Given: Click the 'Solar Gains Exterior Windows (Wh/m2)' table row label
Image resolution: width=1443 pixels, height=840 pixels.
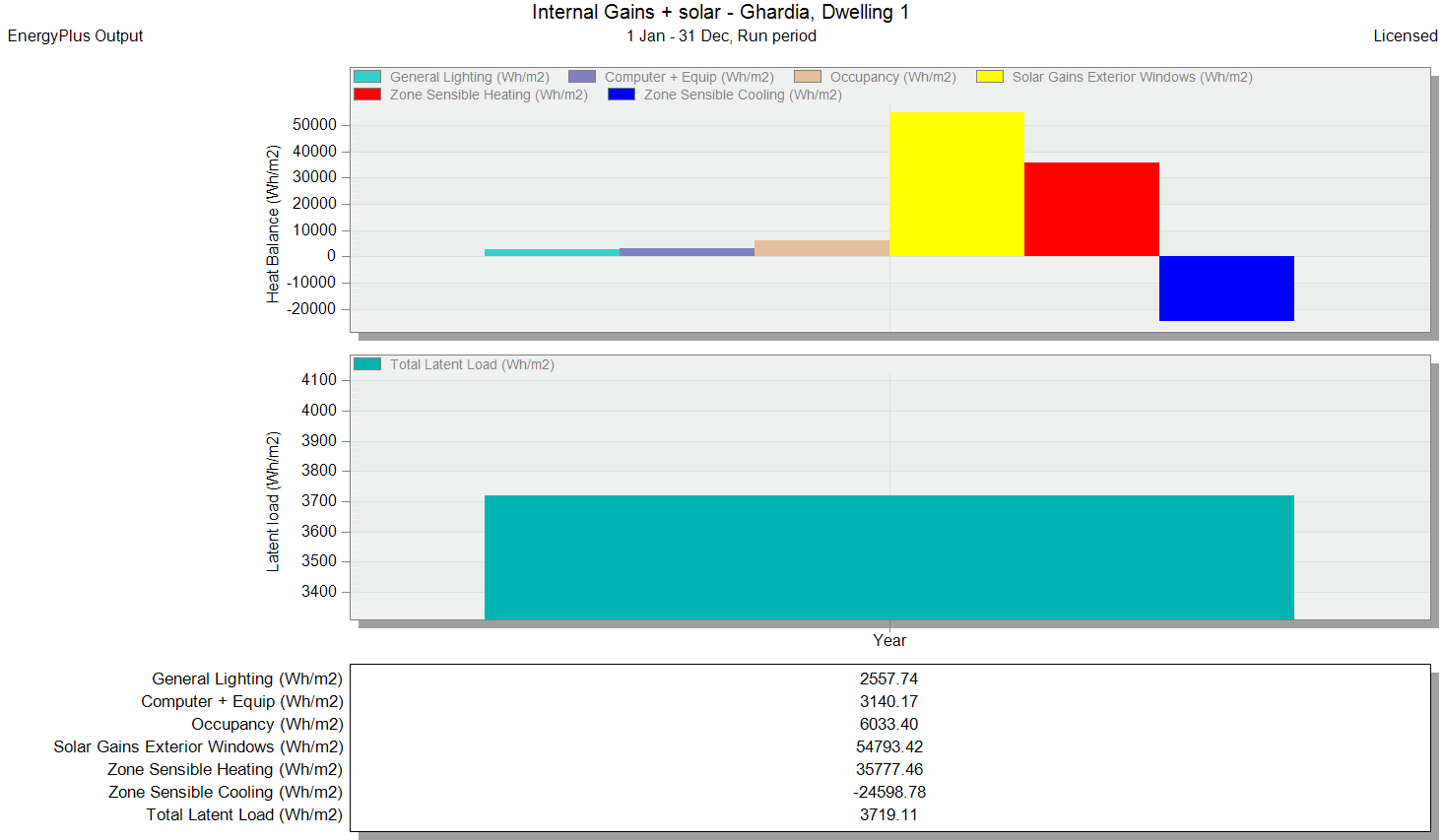Looking at the screenshot, I should point(198,746).
